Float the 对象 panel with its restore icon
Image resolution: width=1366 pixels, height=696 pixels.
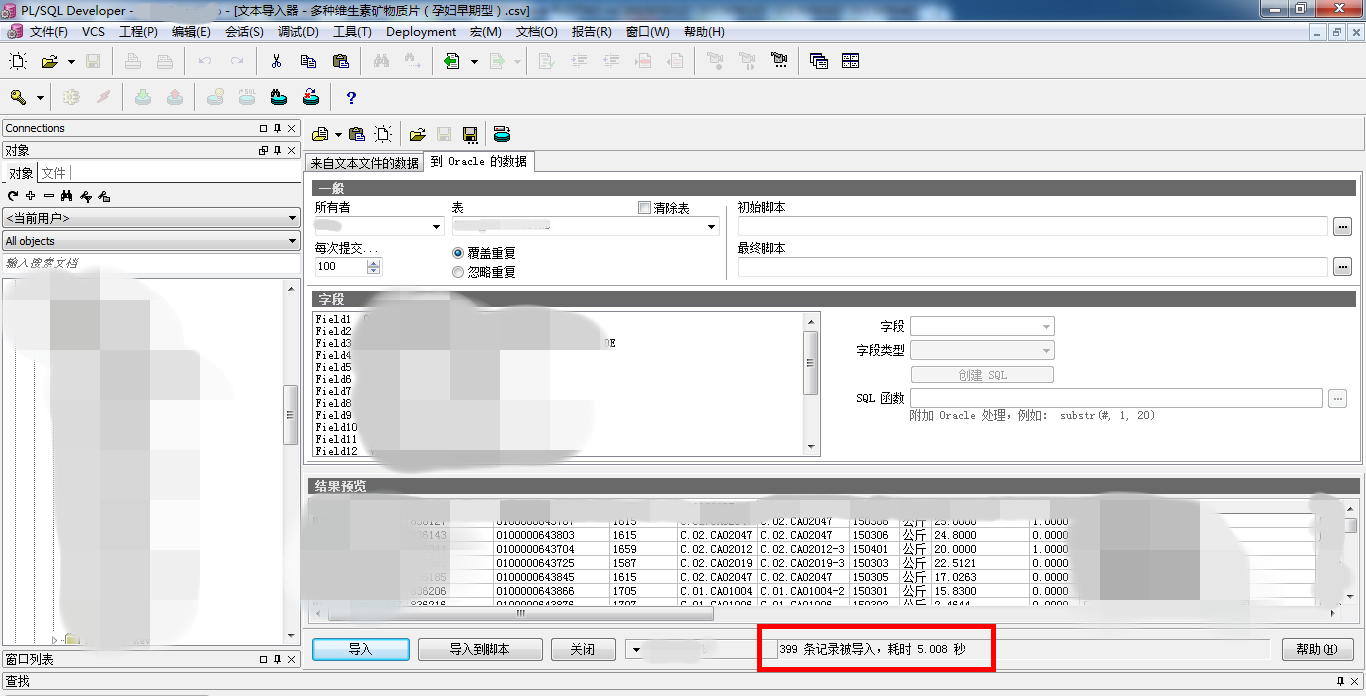pos(264,151)
